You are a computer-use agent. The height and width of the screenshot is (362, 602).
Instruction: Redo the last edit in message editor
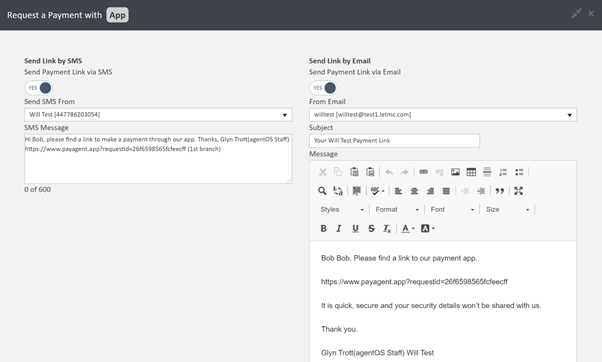[404, 172]
